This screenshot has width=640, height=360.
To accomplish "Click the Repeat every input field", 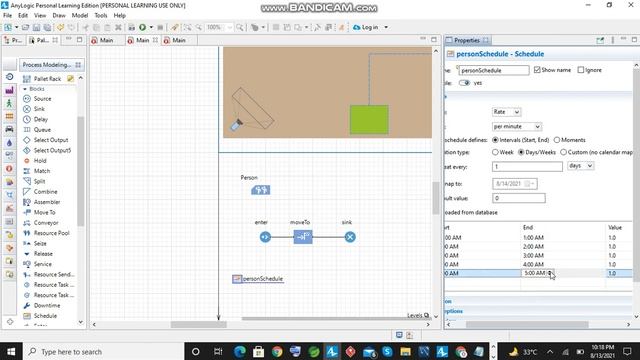I will pos(527,167).
